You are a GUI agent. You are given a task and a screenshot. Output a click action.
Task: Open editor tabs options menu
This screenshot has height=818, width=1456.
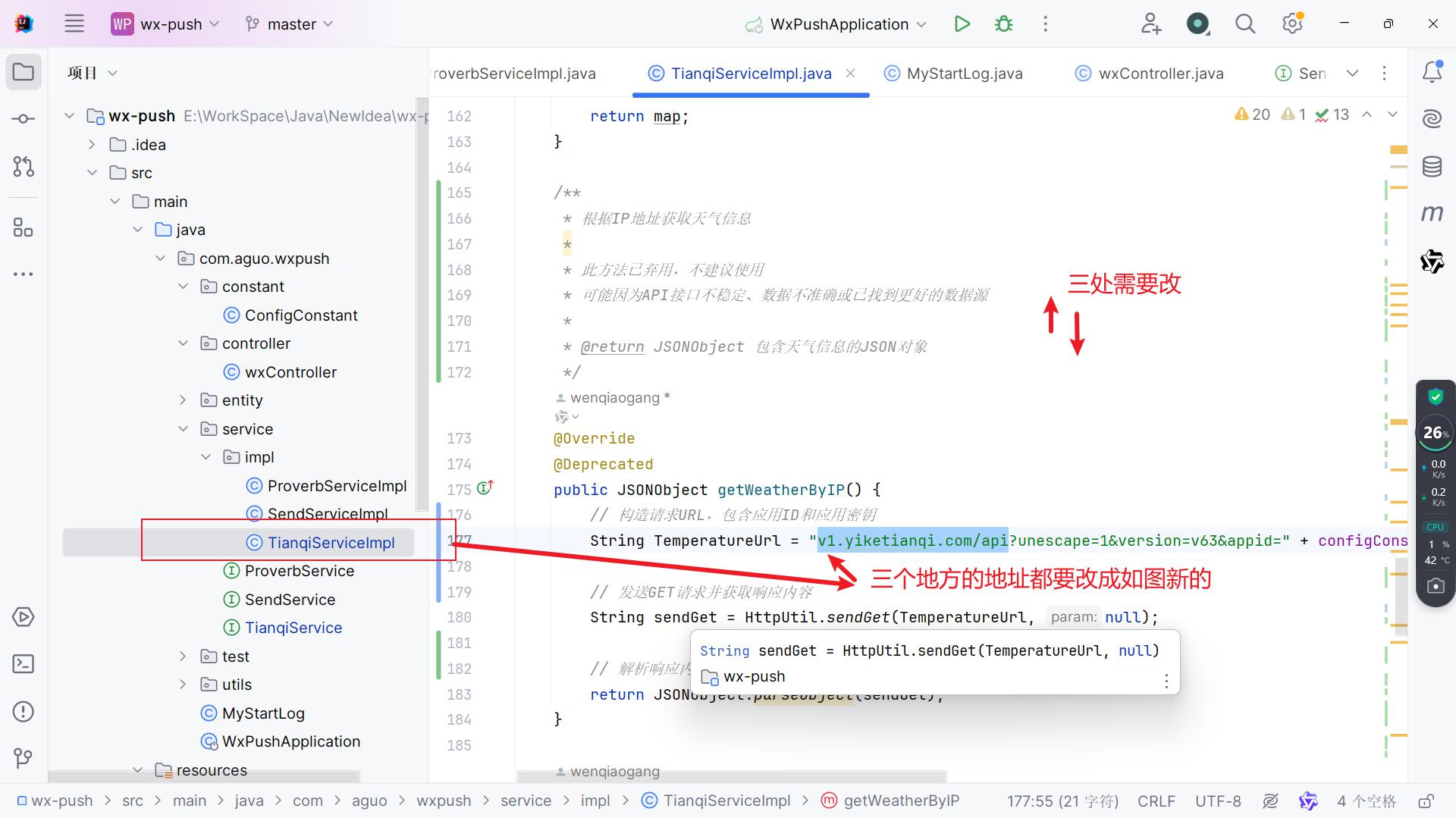pos(1384,73)
